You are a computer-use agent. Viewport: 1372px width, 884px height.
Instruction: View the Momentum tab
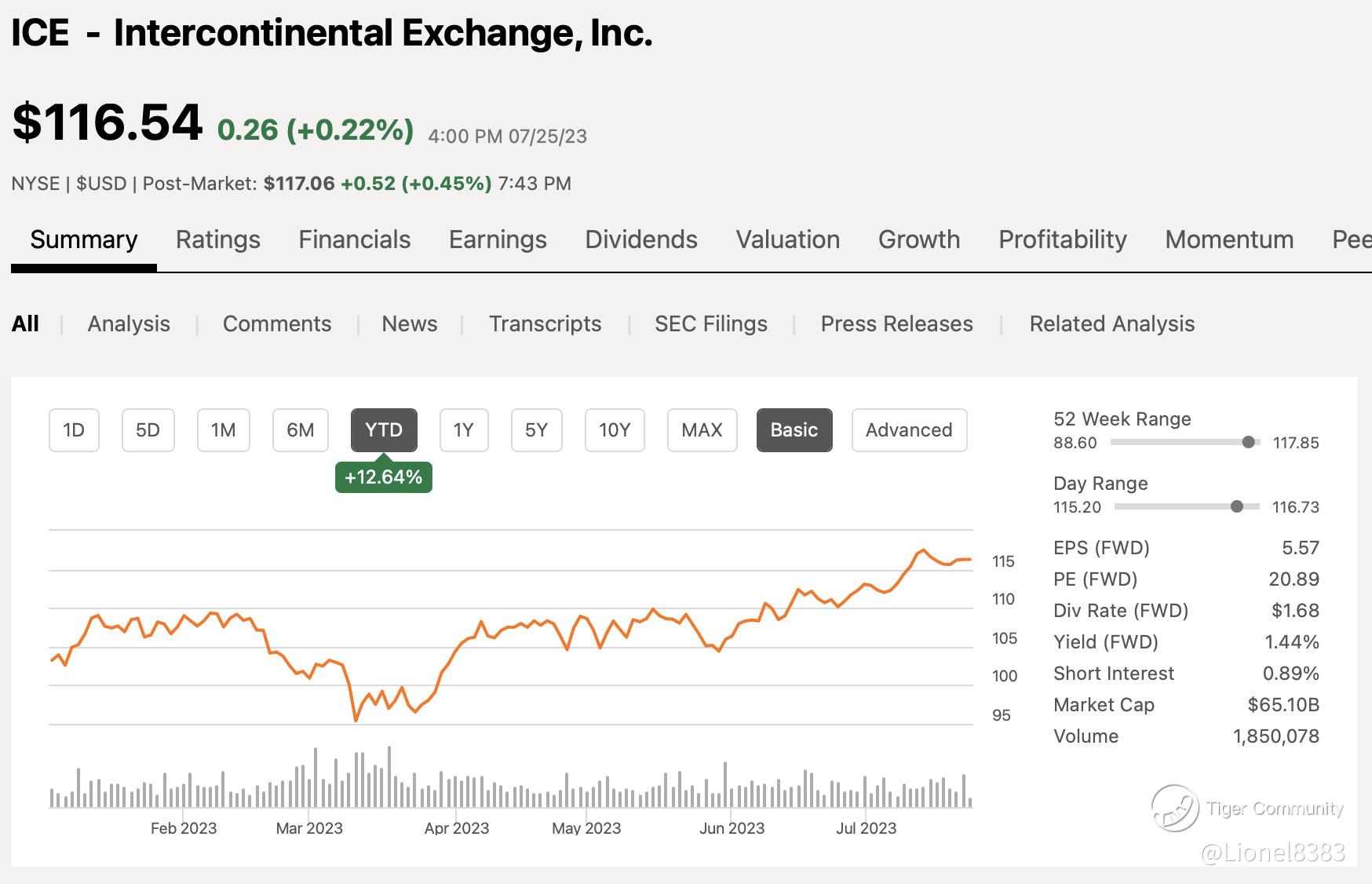1229,239
